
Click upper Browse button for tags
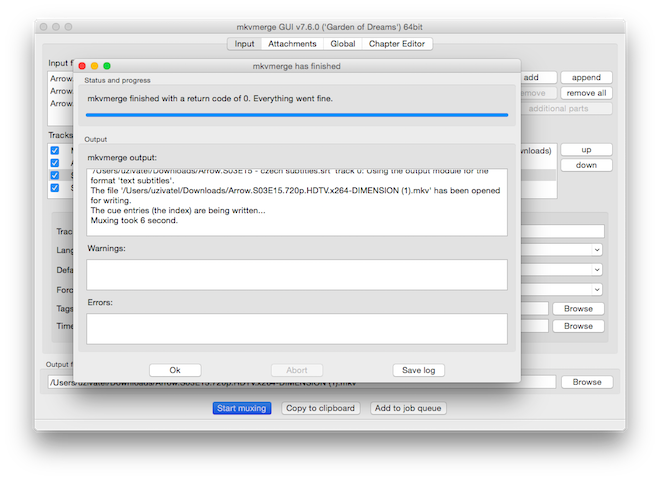(x=578, y=309)
